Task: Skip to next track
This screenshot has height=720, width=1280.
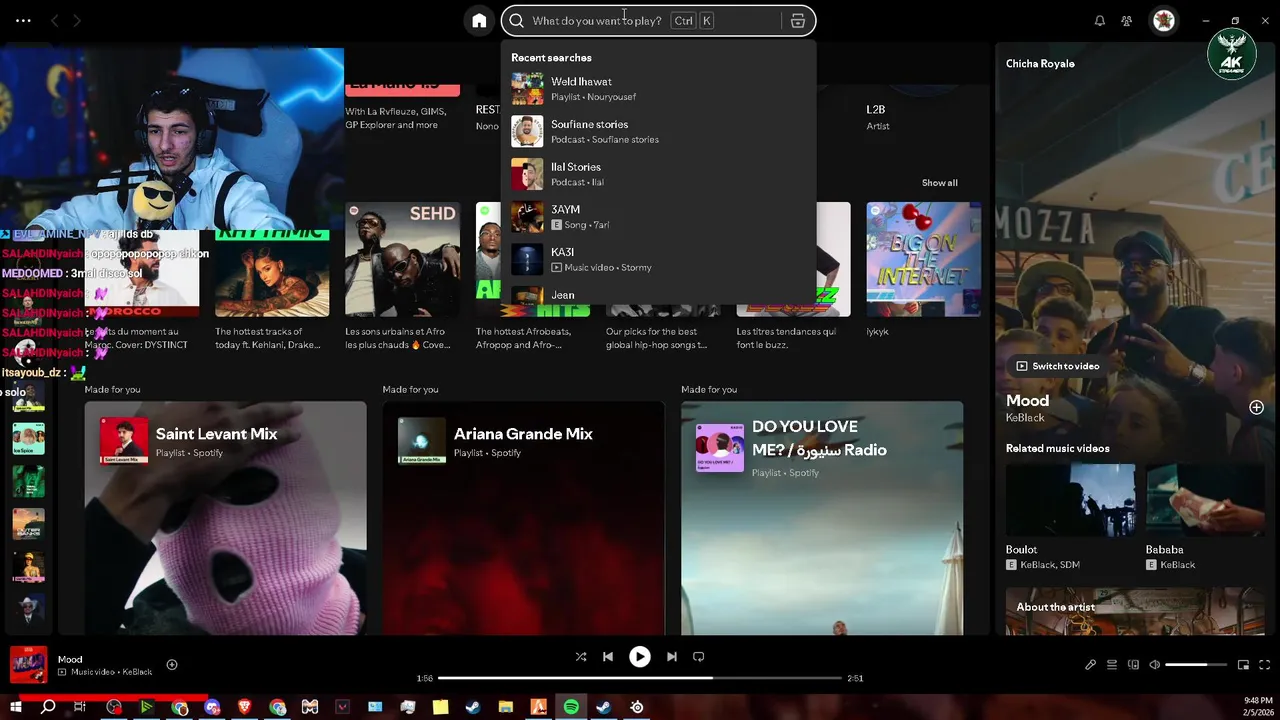Action: (671, 657)
